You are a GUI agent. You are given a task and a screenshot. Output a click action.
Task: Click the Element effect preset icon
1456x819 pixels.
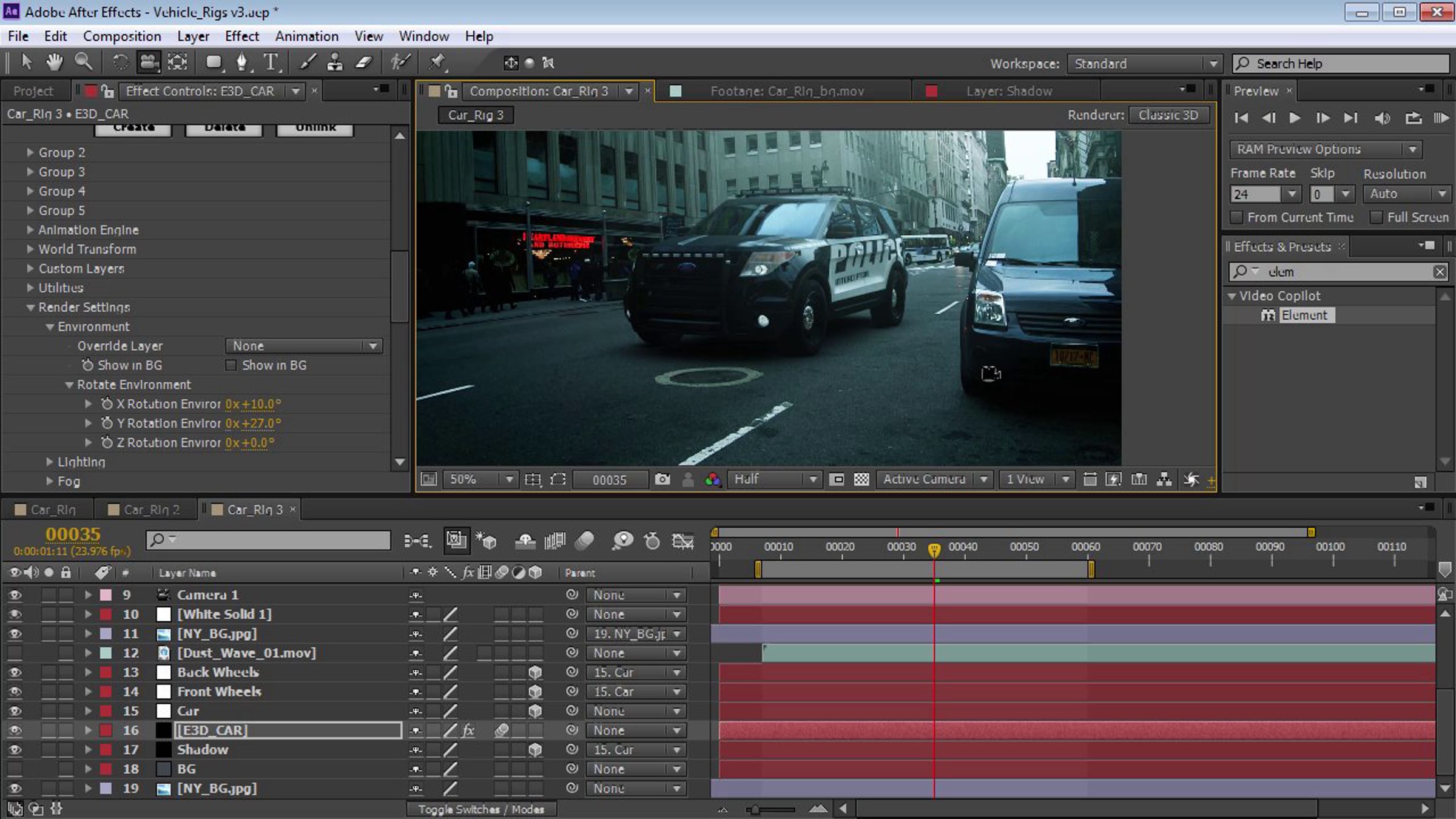(1268, 315)
